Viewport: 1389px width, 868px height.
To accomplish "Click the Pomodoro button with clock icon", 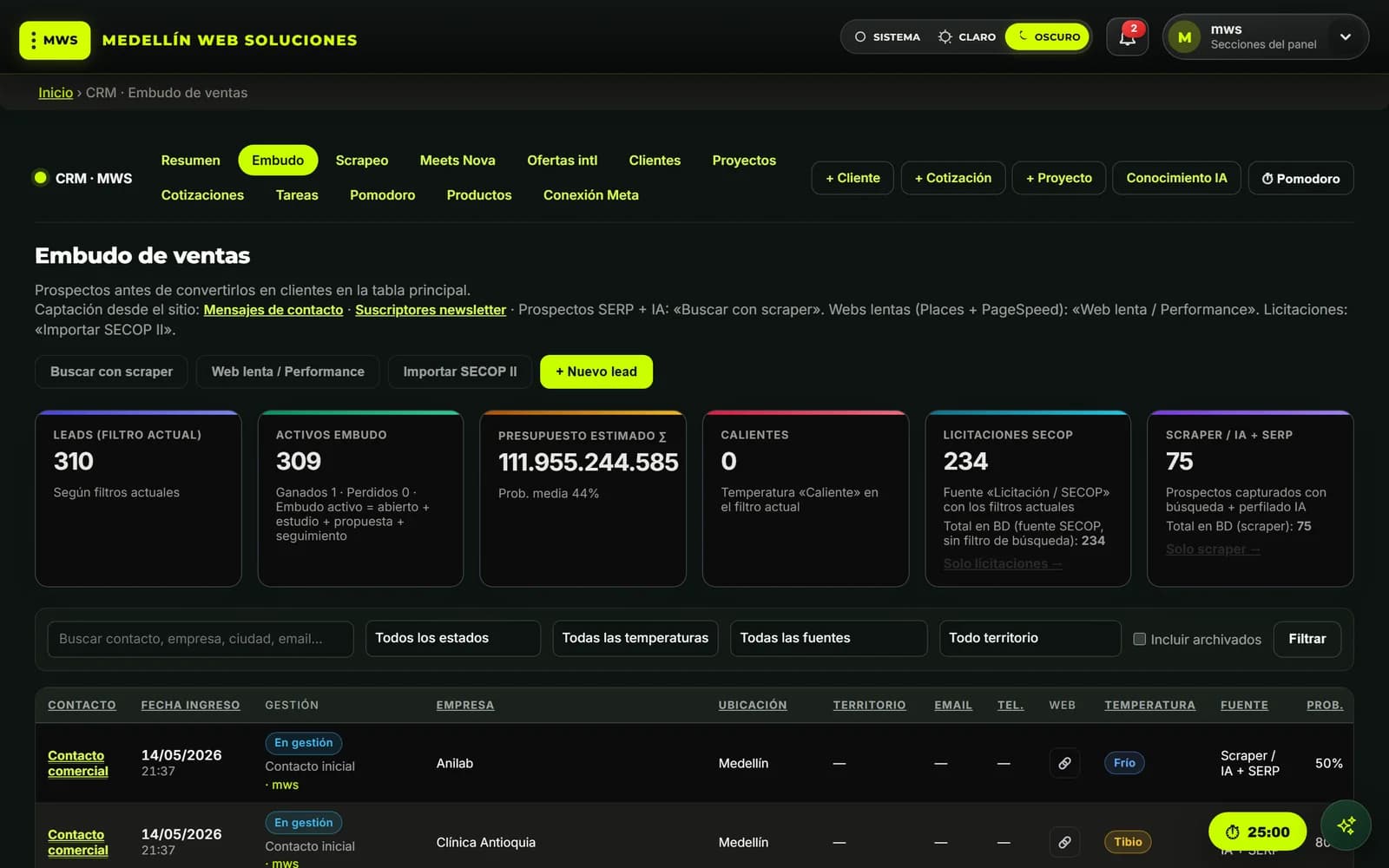I will (1300, 178).
